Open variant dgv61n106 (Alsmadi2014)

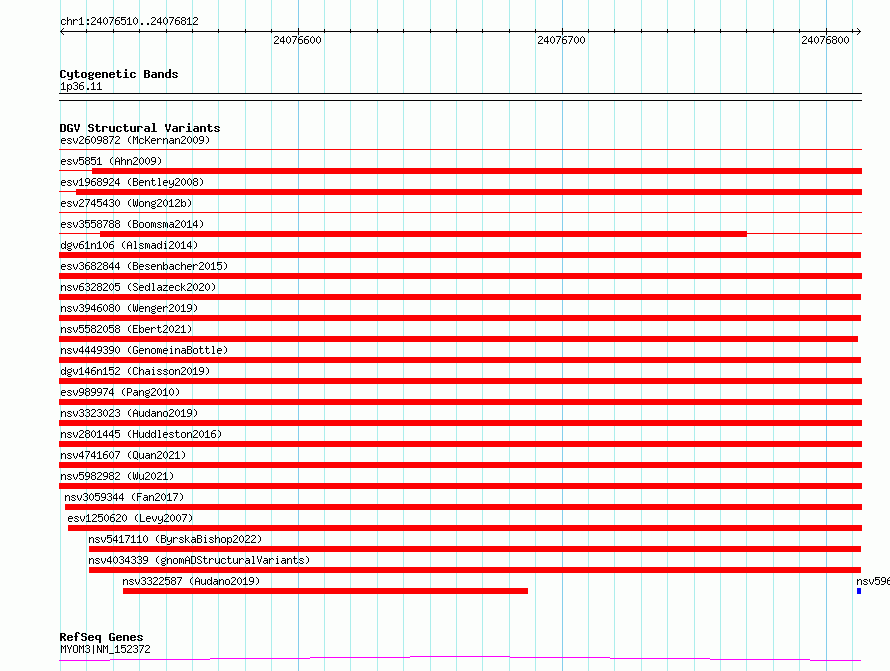pos(129,245)
